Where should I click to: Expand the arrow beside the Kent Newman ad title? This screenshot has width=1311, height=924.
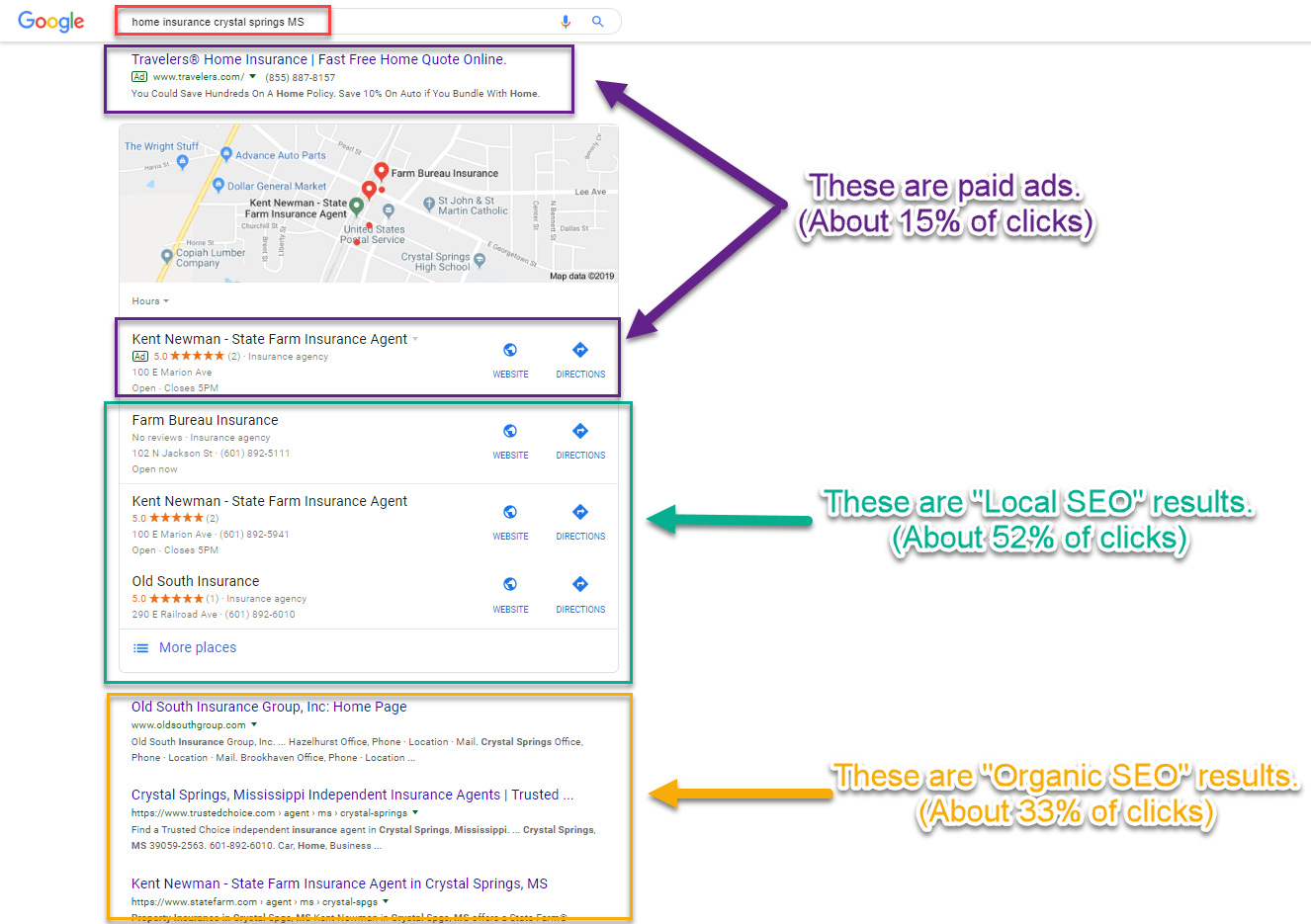point(415,339)
